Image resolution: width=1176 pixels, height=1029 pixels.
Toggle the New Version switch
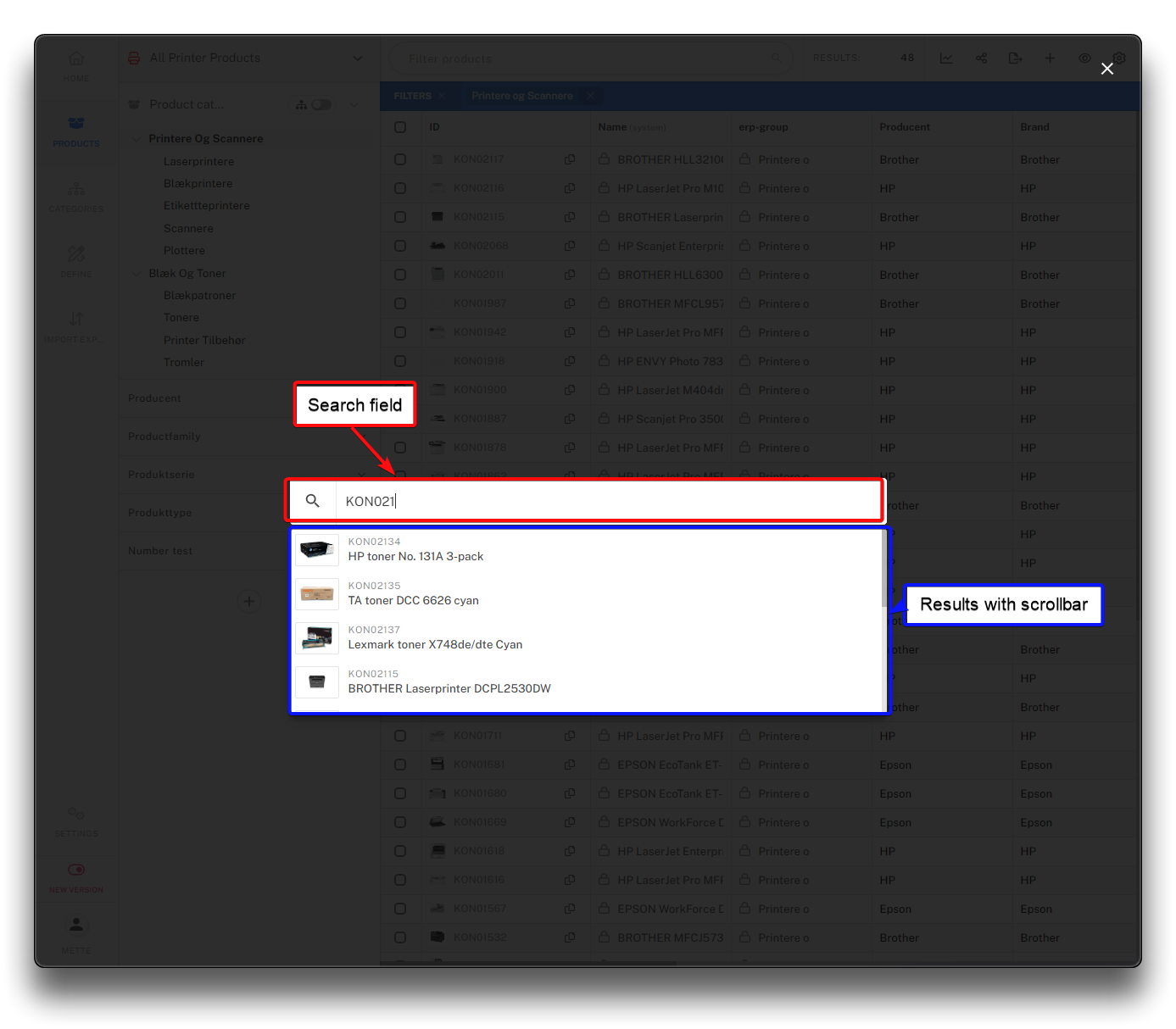[76, 870]
